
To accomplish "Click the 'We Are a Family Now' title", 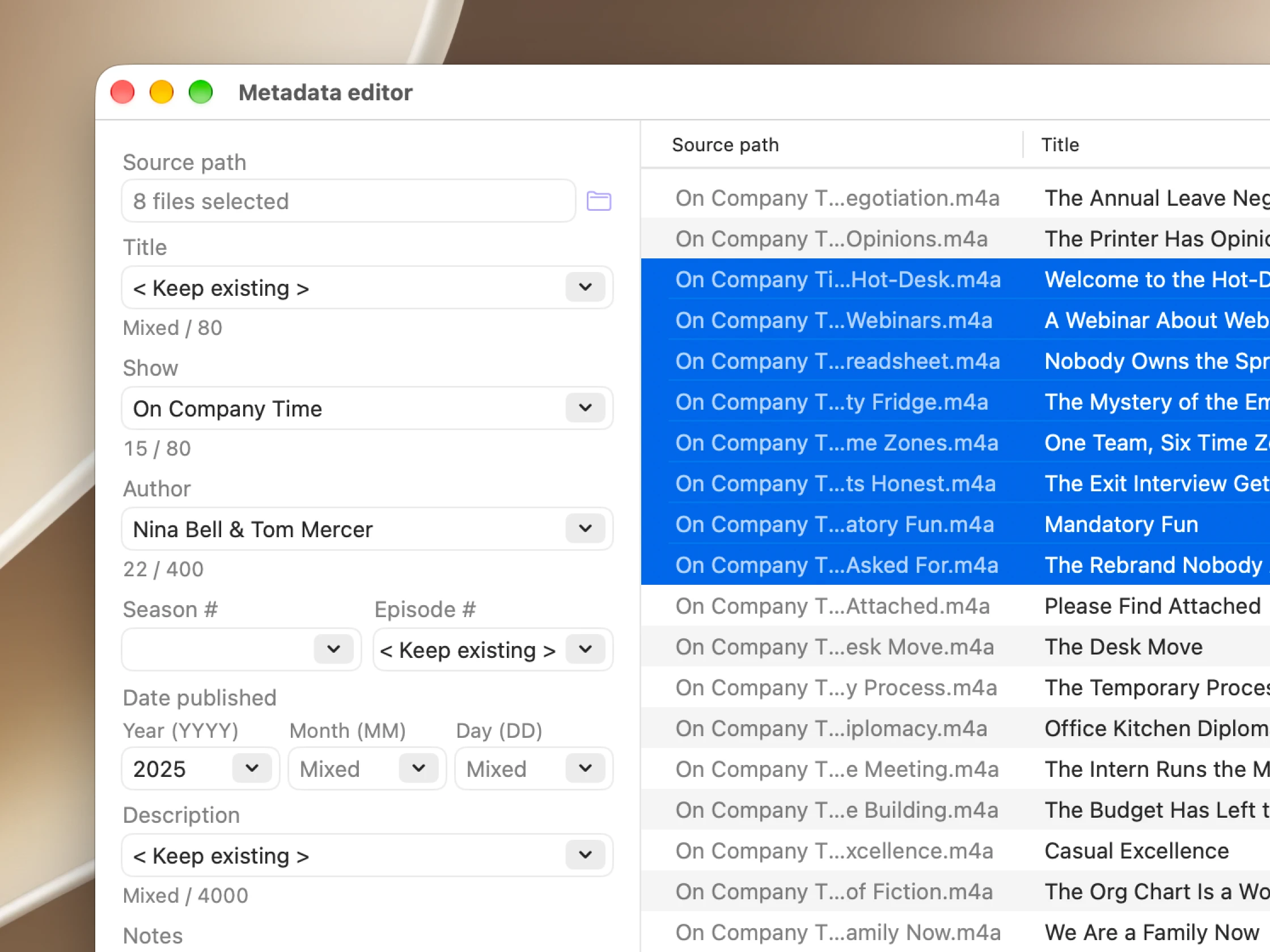I will tap(1152, 933).
